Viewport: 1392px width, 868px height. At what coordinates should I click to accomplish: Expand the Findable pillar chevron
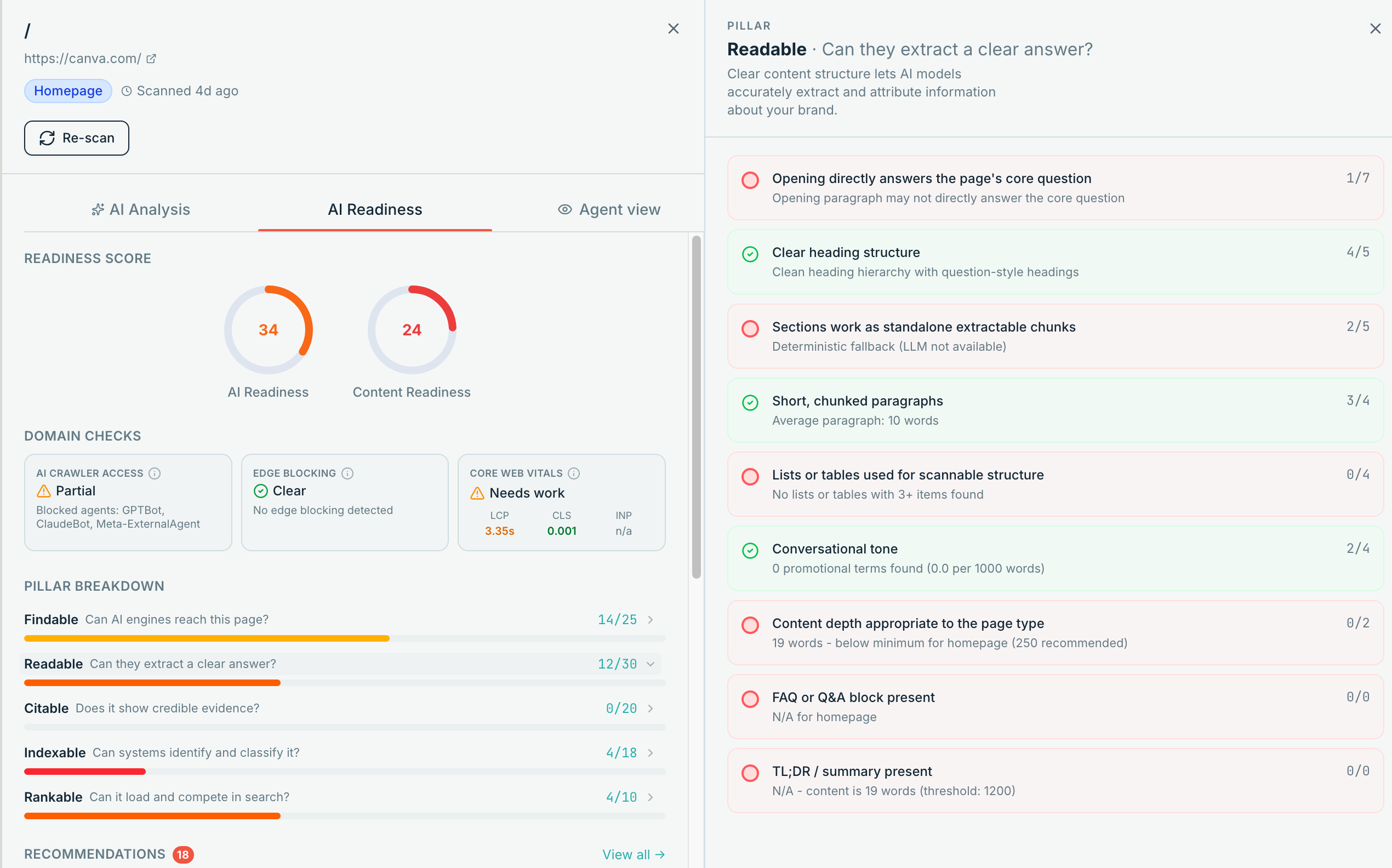(651, 619)
